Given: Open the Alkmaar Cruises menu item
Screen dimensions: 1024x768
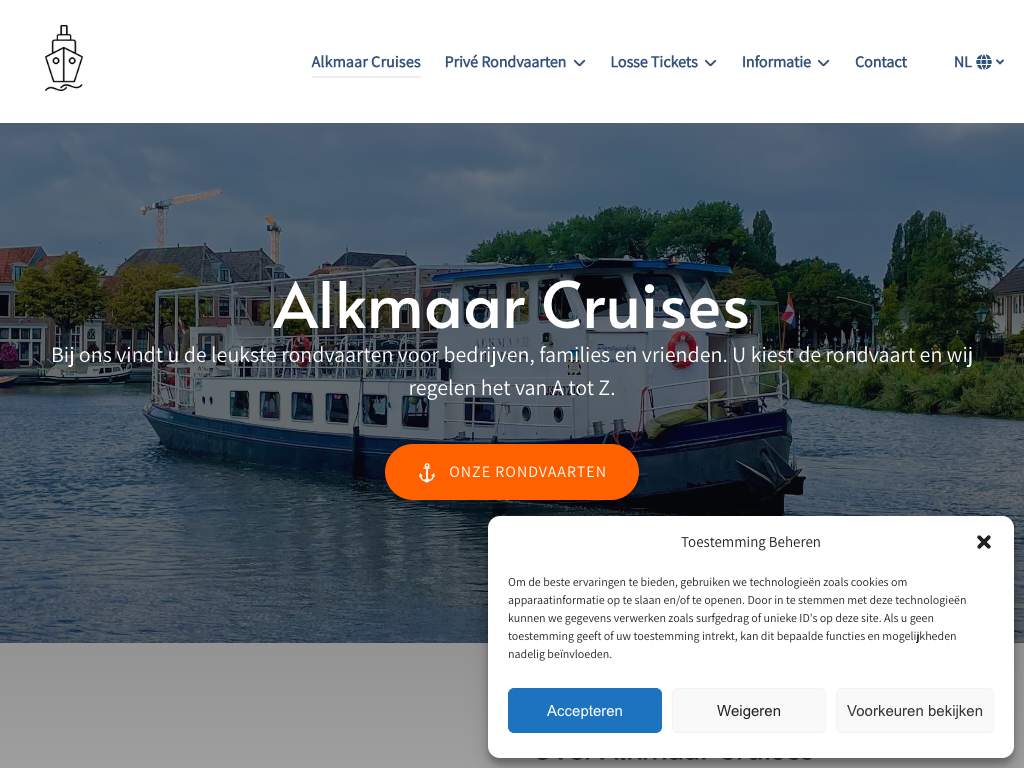Looking at the screenshot, I should coord(366,62).
